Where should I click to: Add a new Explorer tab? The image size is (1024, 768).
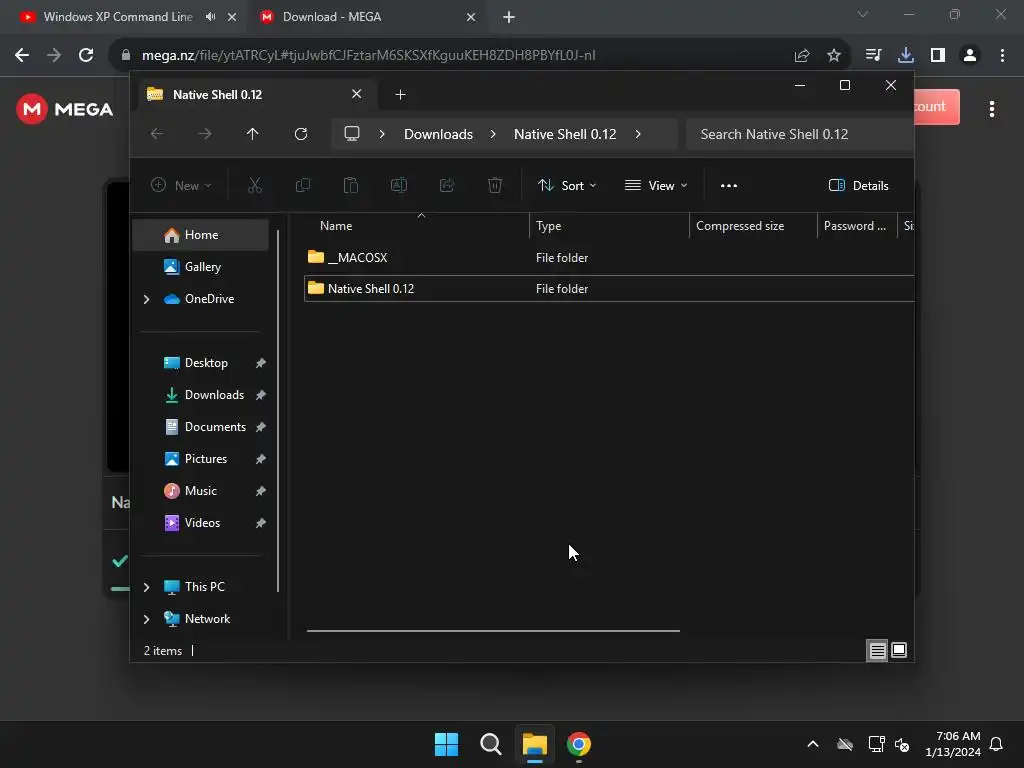pos(400,95)
